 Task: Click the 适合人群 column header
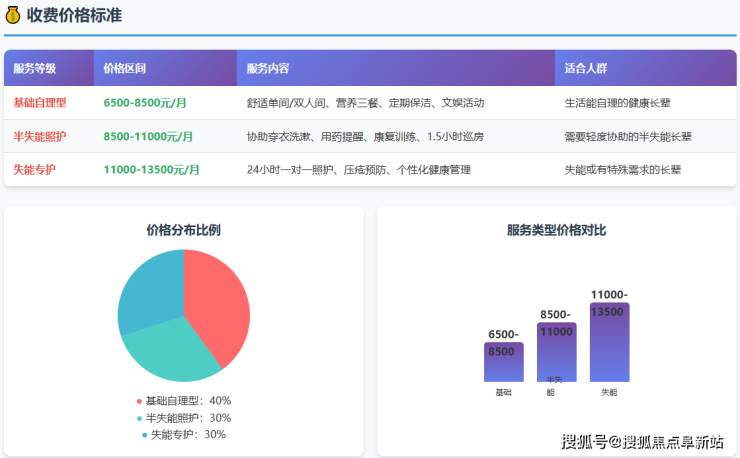586,69
